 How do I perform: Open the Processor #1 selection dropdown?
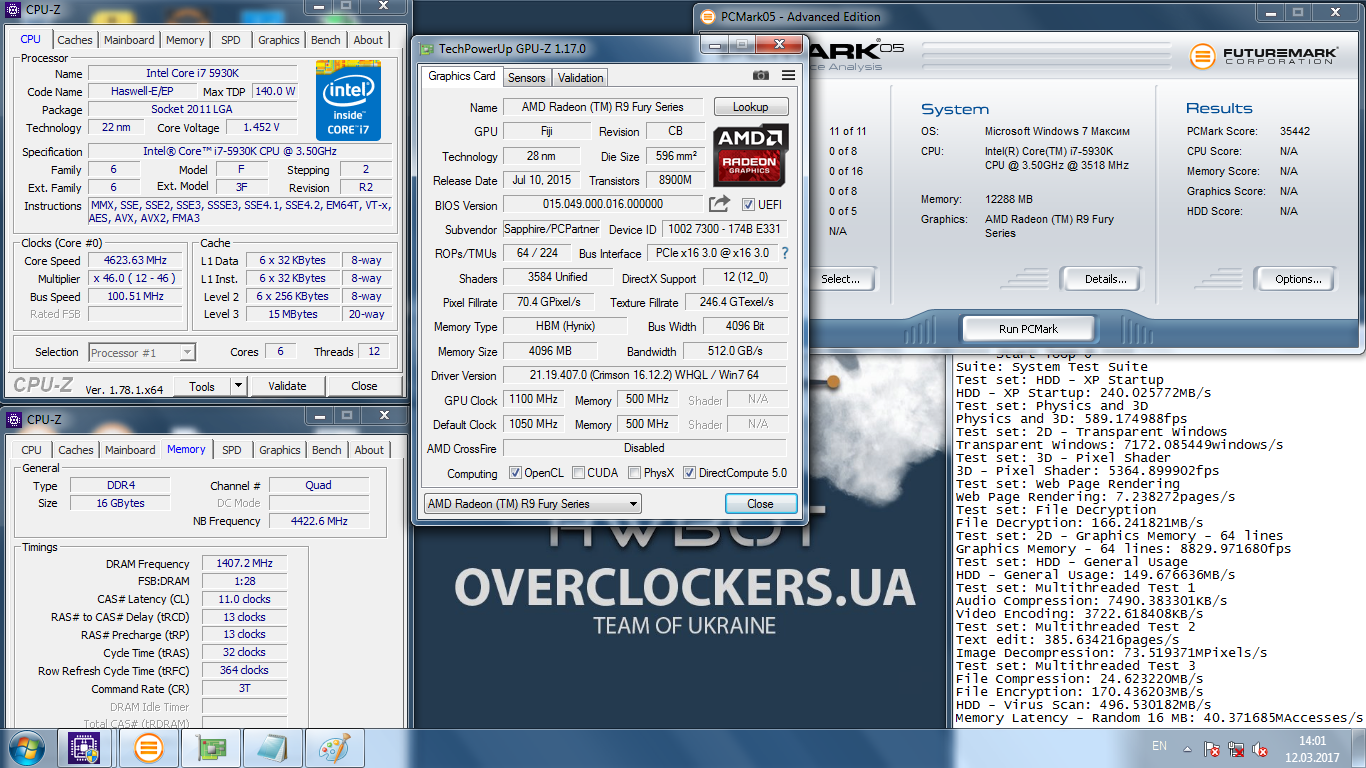142,352
